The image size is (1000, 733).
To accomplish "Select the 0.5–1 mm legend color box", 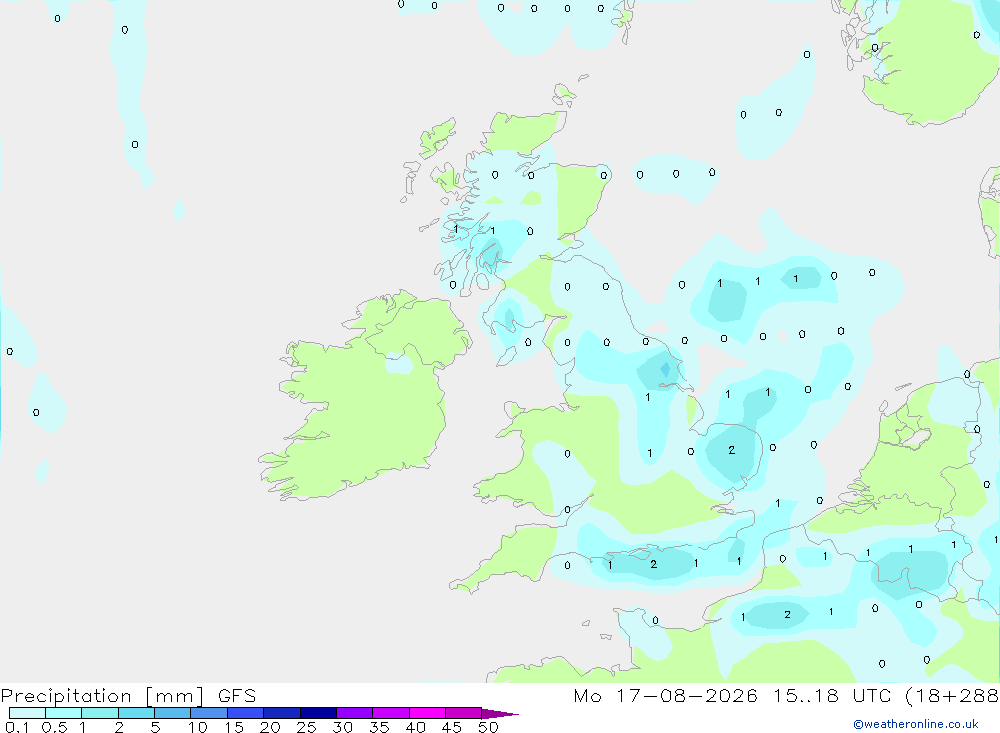I will 63,713.
